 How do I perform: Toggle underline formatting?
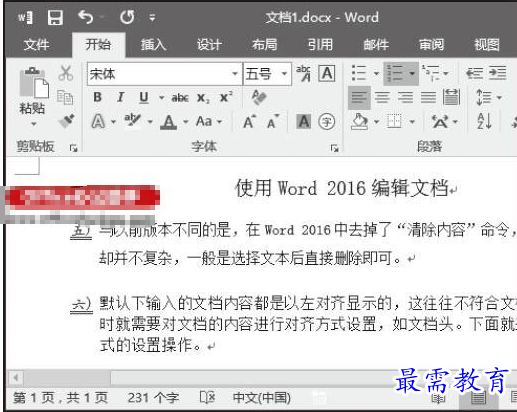pos(144,97)
